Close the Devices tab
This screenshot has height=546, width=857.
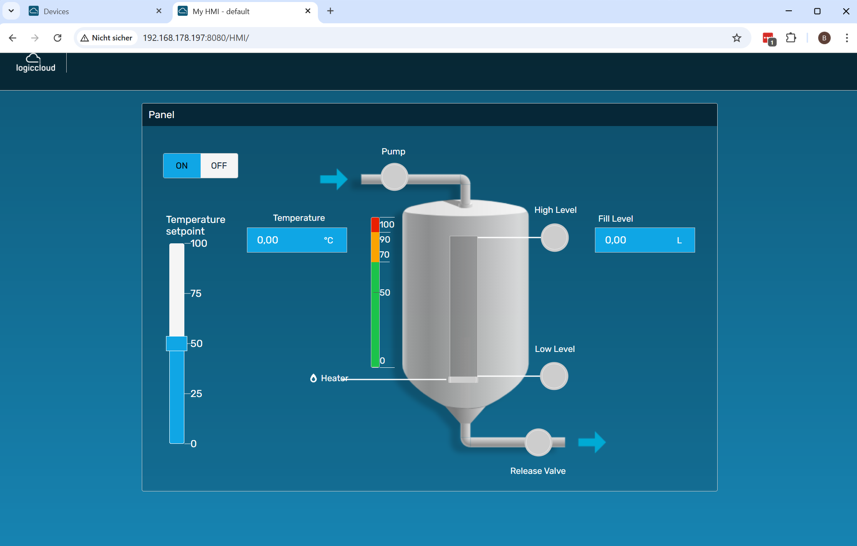pyautogui.click(x=159, y=11)
